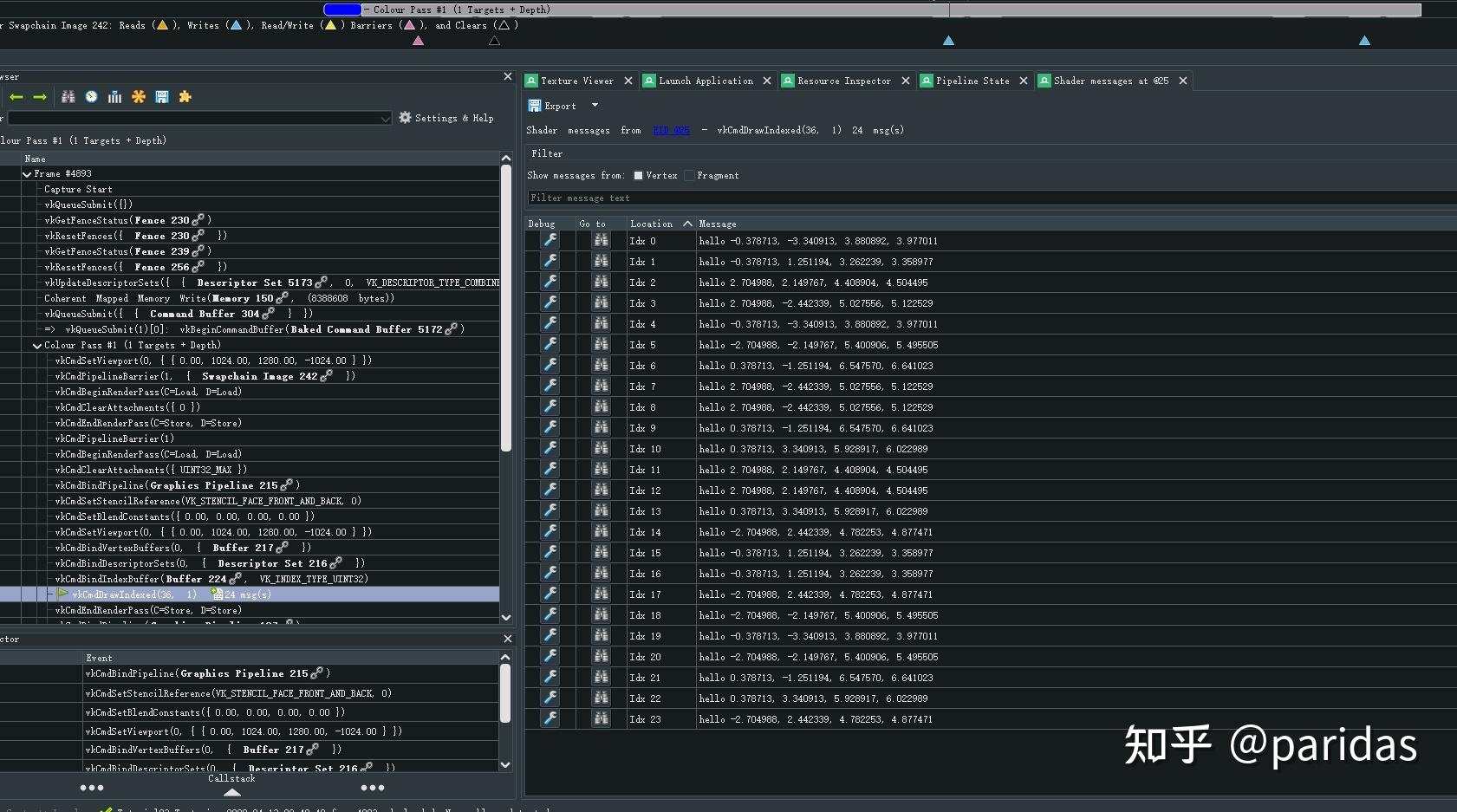Collapse the Colour Pass #1 tree node
The image size is (1457, 812).
coord(37,346)
